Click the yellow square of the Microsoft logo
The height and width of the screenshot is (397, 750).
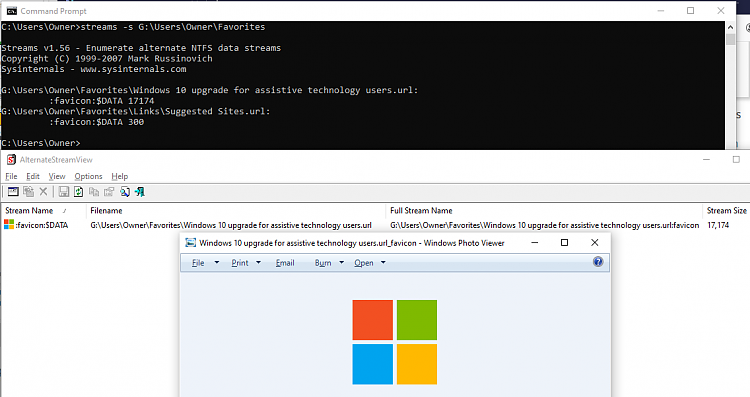417,364
